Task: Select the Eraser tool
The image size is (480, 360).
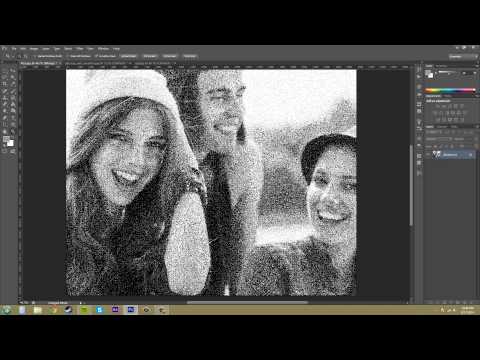Action: tap(5, 104)
